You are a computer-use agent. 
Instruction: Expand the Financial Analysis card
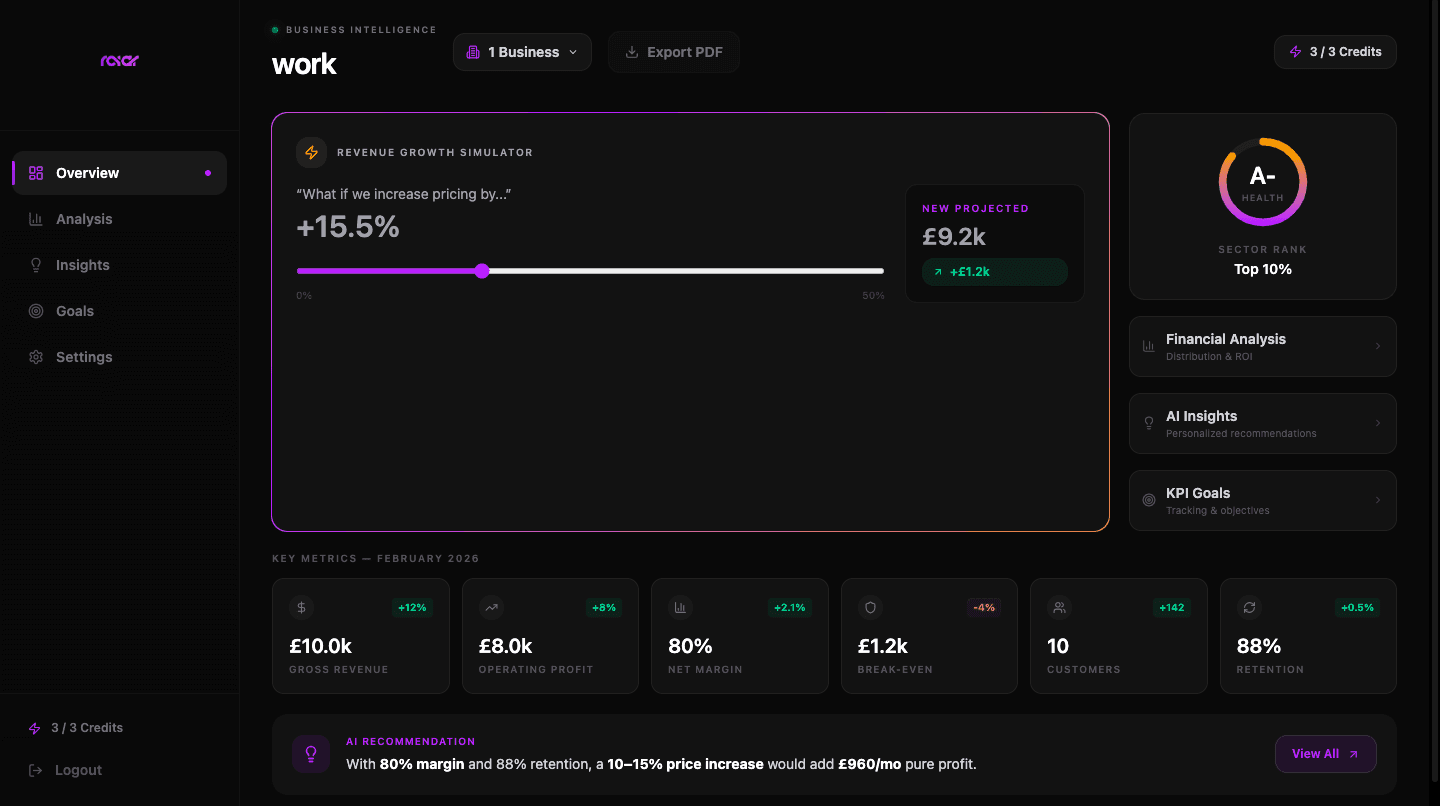click(1262, 346)
